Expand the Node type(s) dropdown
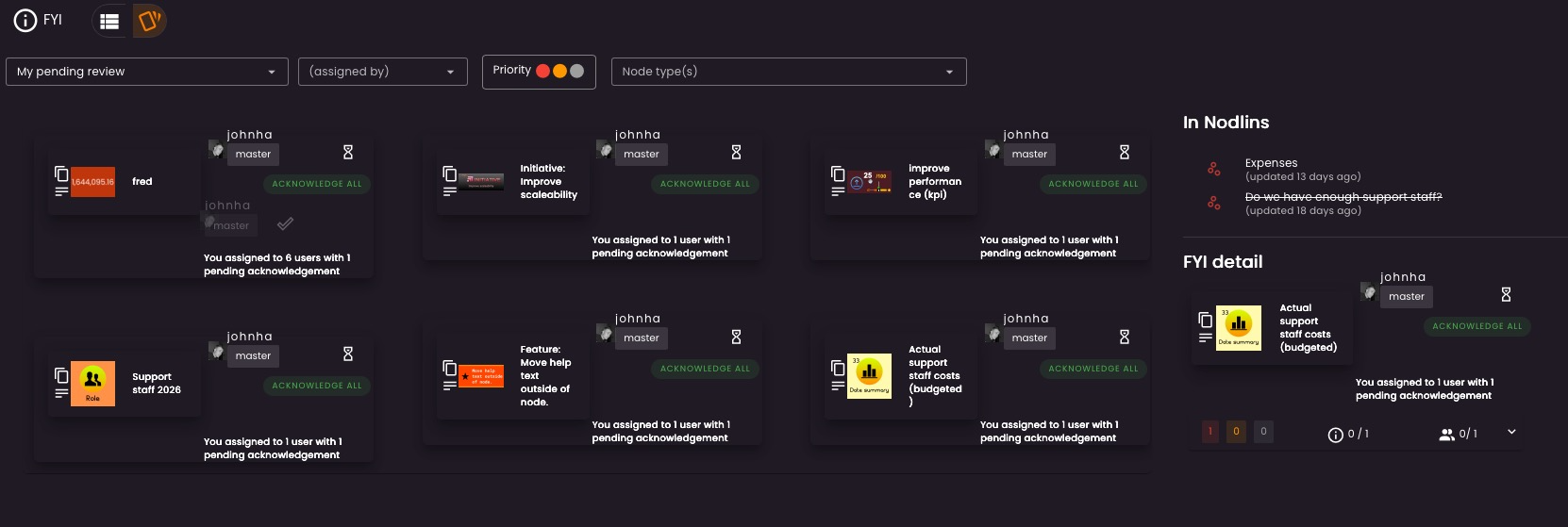The width and height of the screenshot is (1568, 527). point(788,72)
